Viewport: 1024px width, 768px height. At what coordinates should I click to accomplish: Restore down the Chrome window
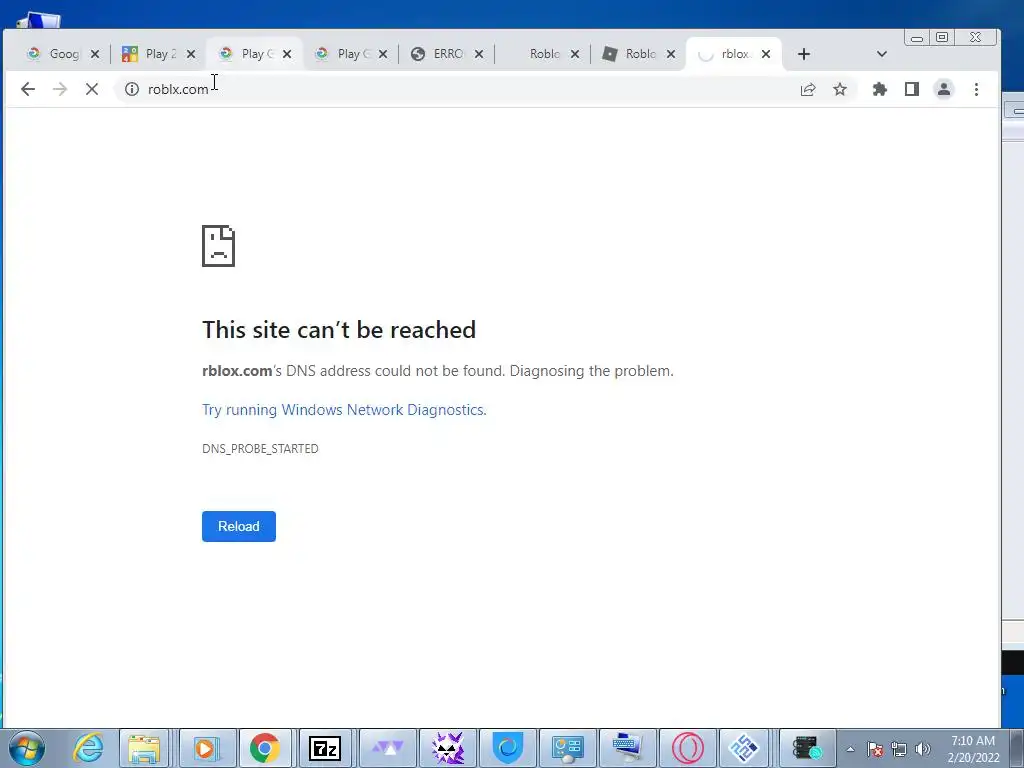942,38
